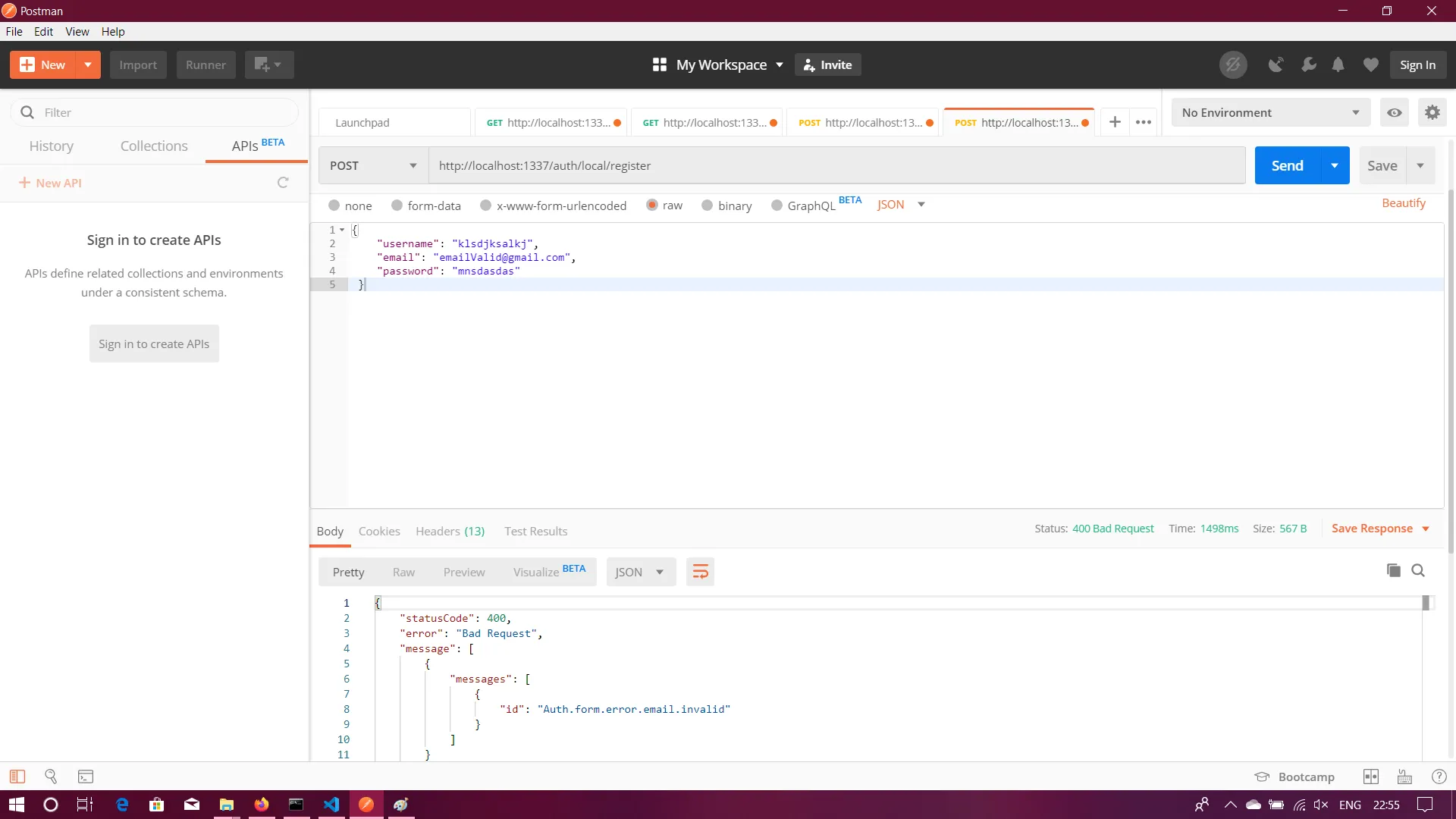Choose the none body option
The image size is (1456, 819).
tap(350, 206)
